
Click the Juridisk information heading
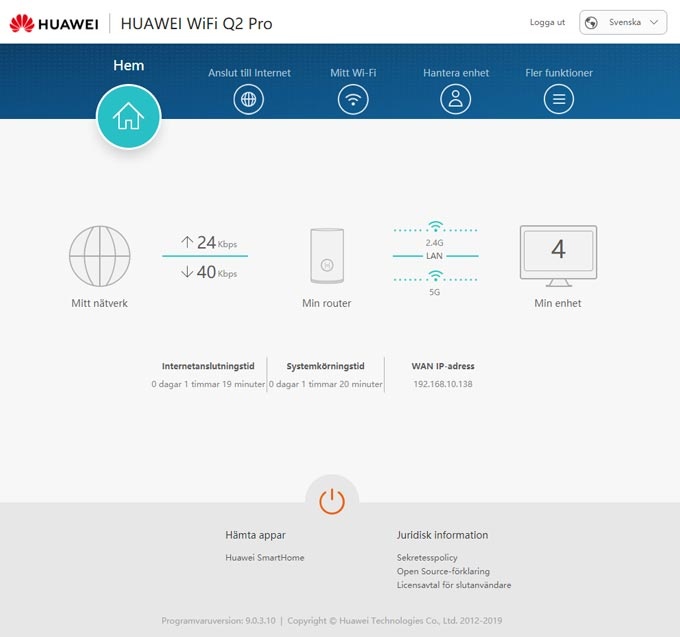tap(442, 535)
